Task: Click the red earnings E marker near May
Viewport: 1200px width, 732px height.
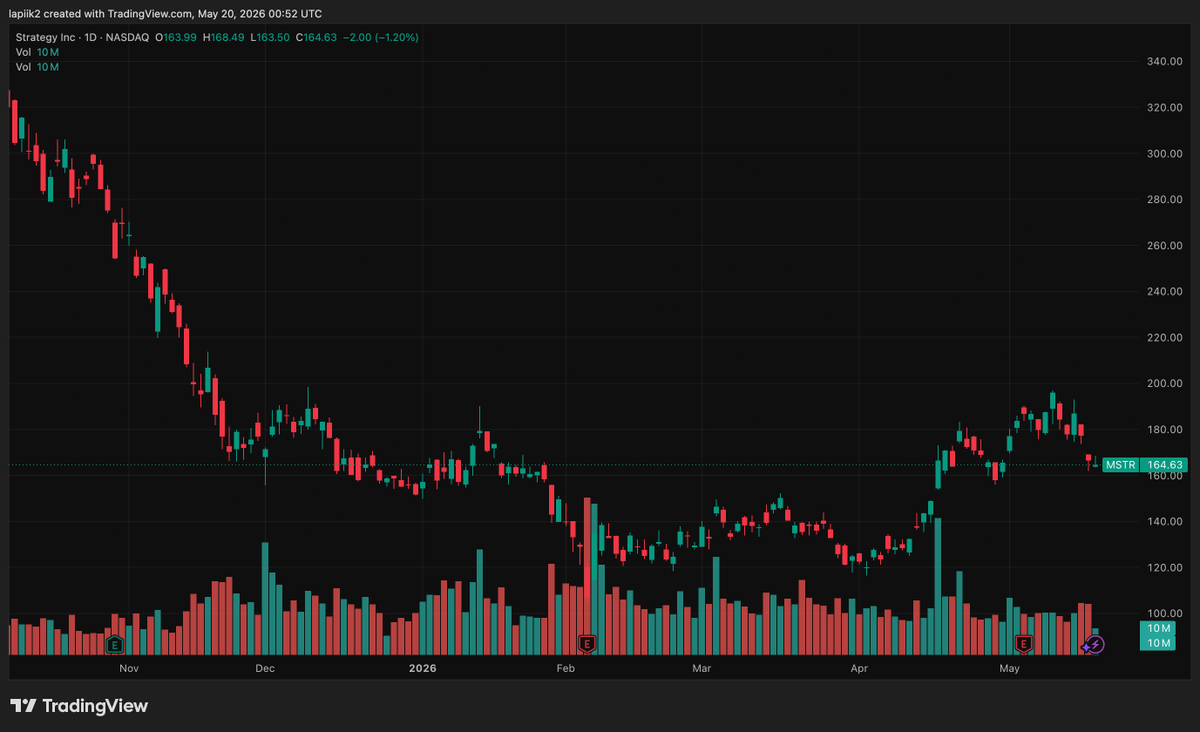Action: pos(1023,644)
